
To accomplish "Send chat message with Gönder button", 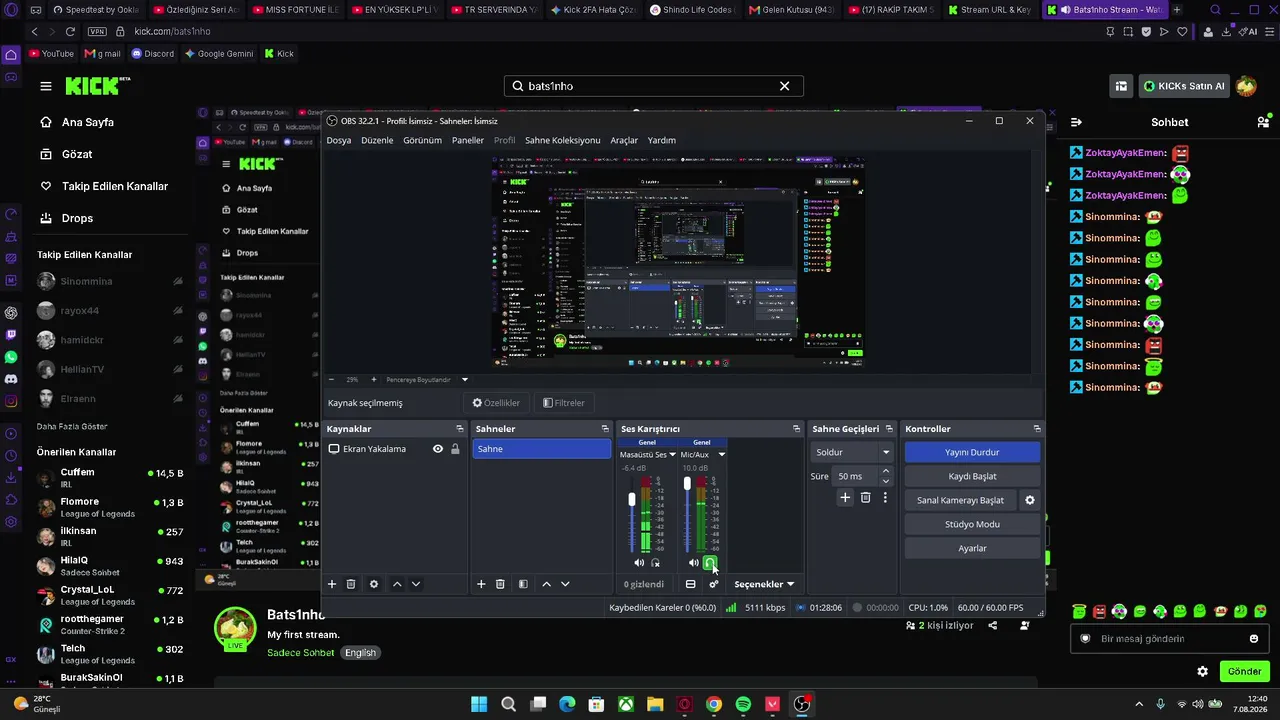I will 1244,672.
